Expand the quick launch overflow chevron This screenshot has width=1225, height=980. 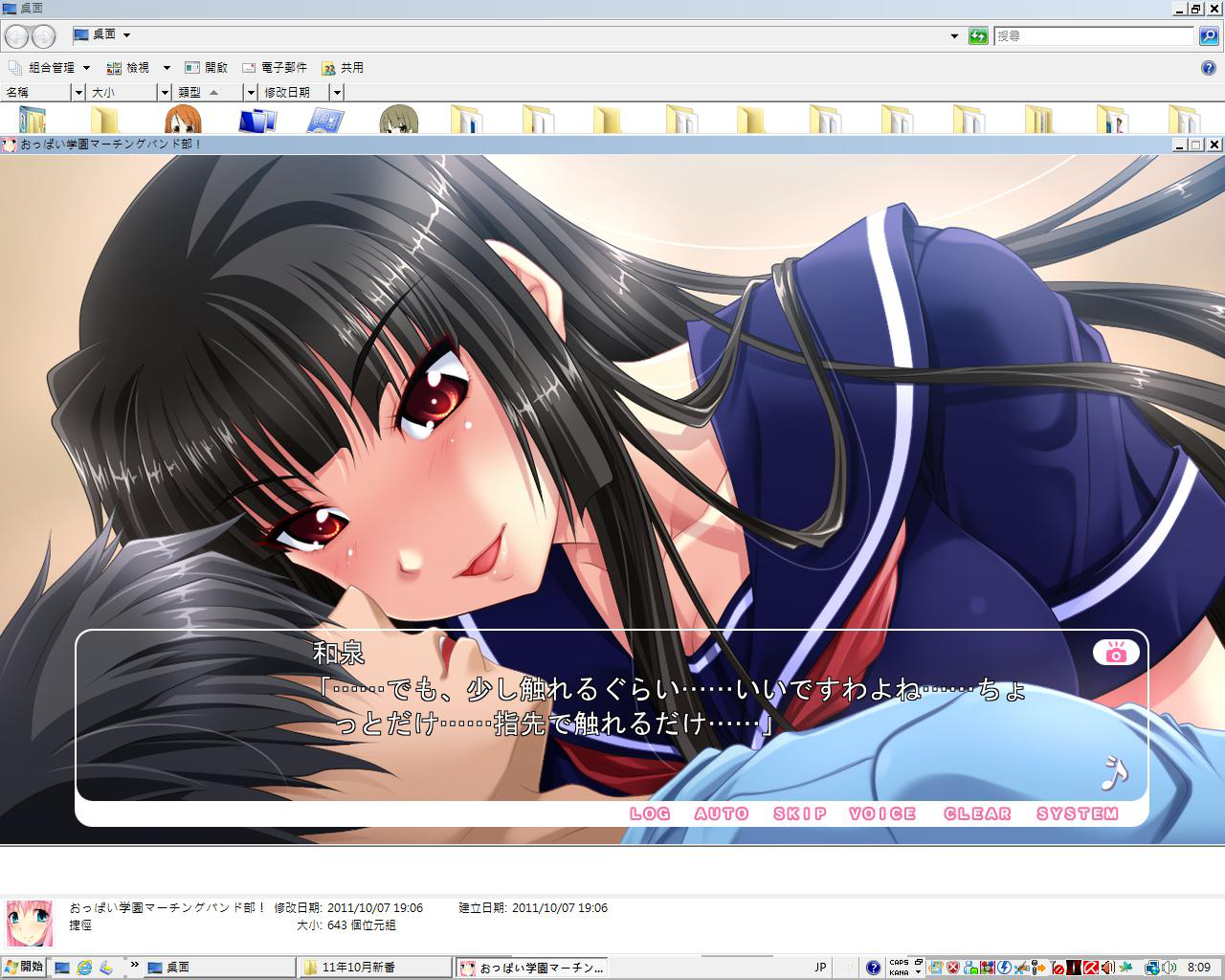pyautogui.click(x=135, y=965)
